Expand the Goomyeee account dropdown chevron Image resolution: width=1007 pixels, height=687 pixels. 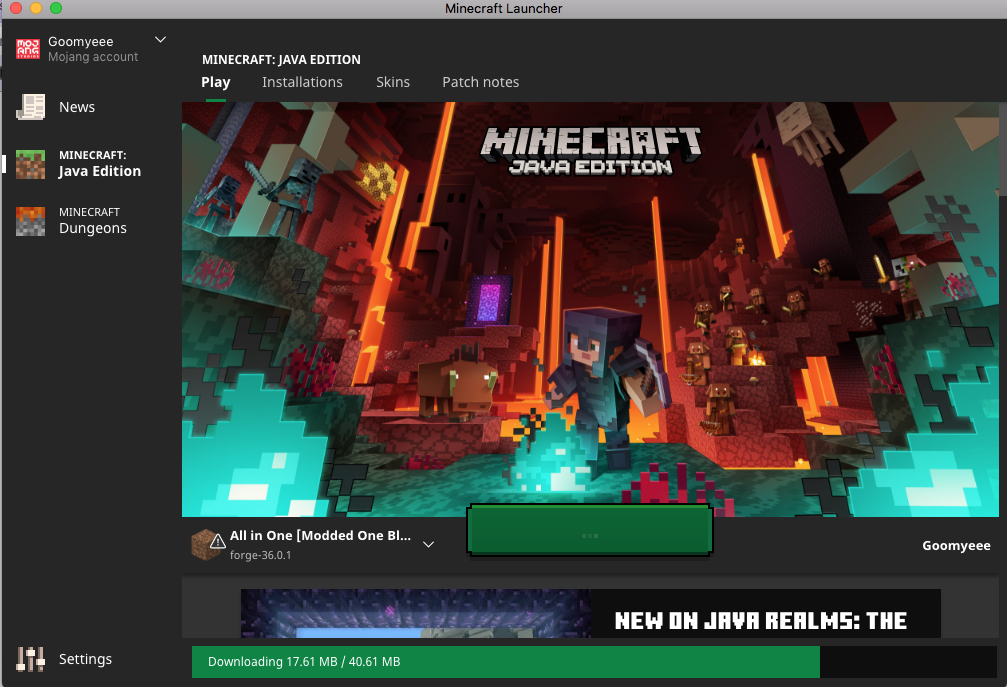tap(161, 40)
